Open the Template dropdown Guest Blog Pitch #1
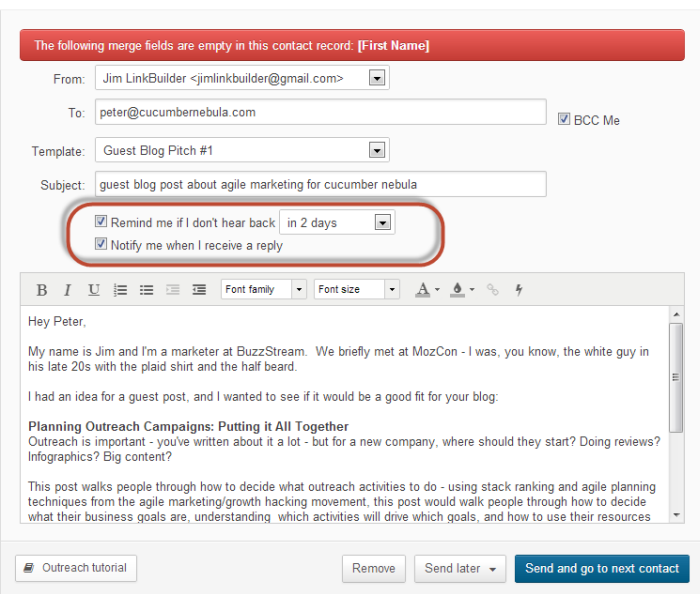Viewport: 700px width, 594px height. [377, 150]
